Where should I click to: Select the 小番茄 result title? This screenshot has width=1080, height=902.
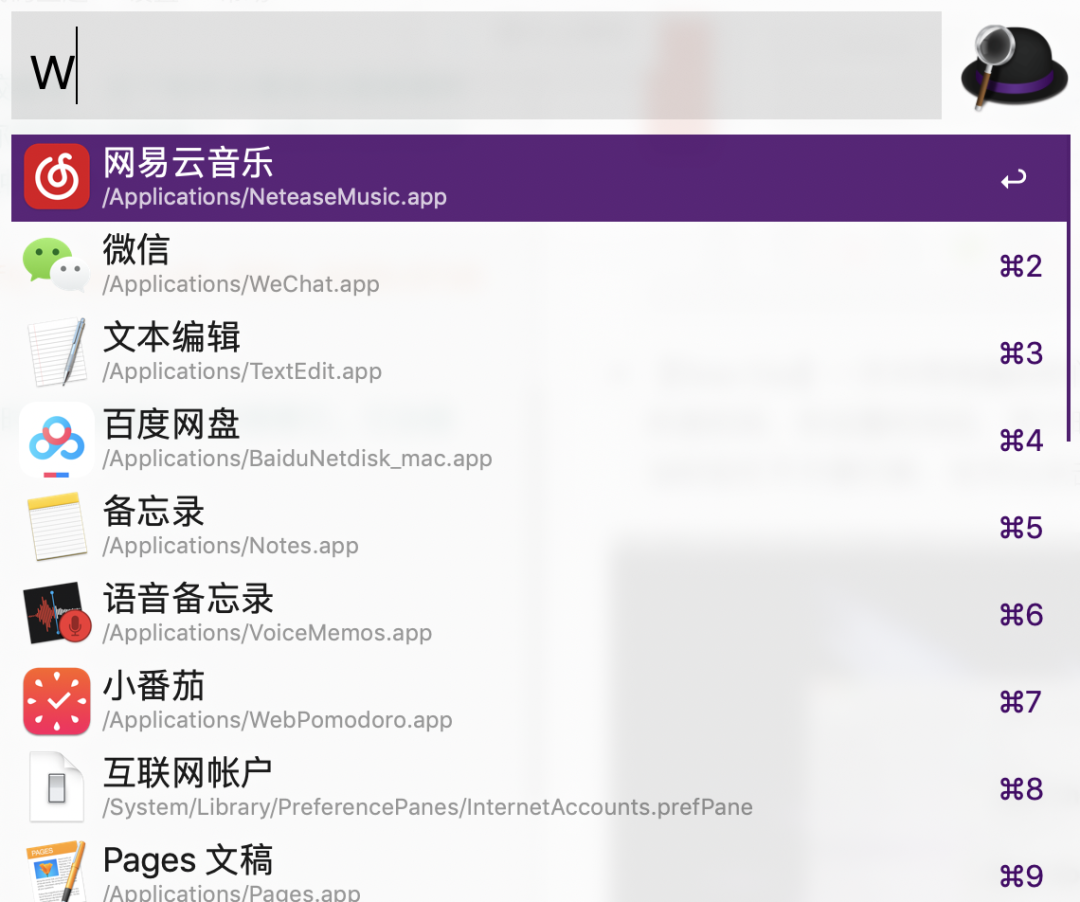[154, 686]
